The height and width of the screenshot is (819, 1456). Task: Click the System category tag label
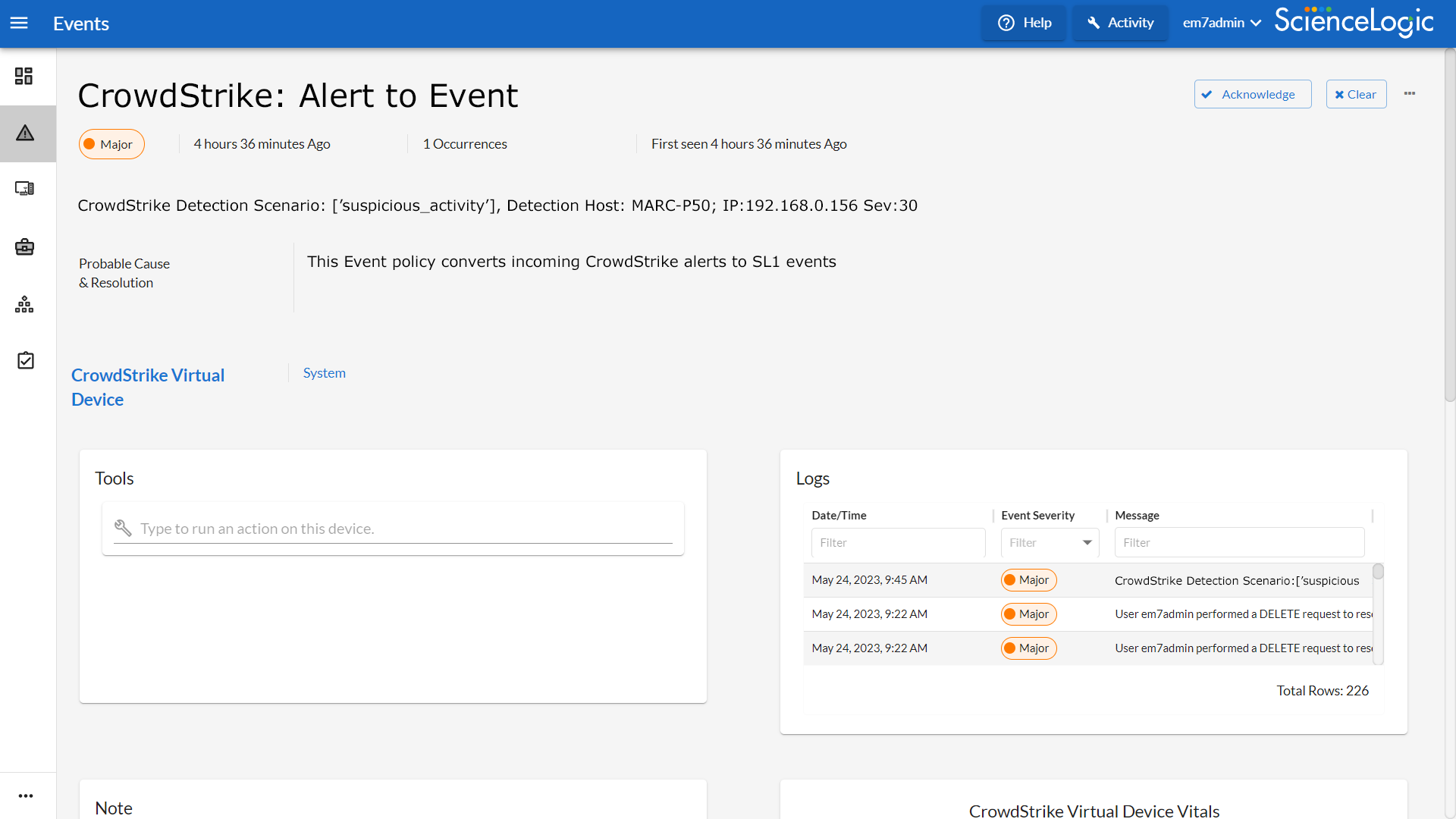(x=323, y=372)
